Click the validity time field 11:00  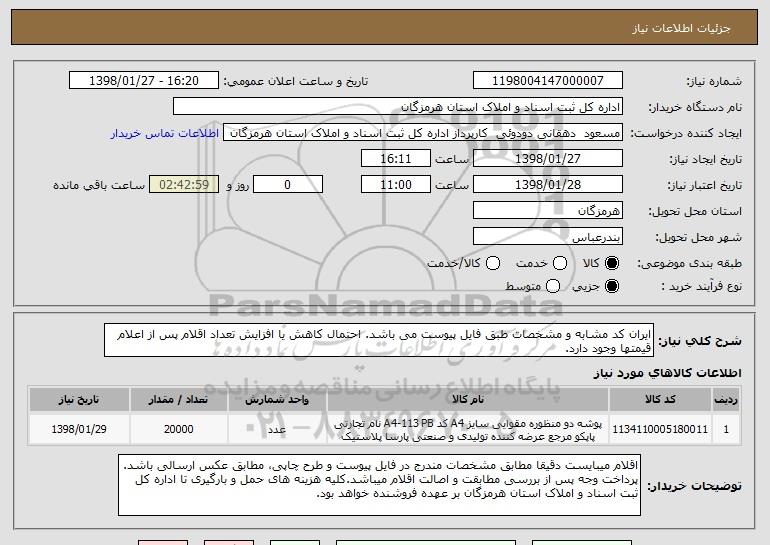click(x=396, y=185)
